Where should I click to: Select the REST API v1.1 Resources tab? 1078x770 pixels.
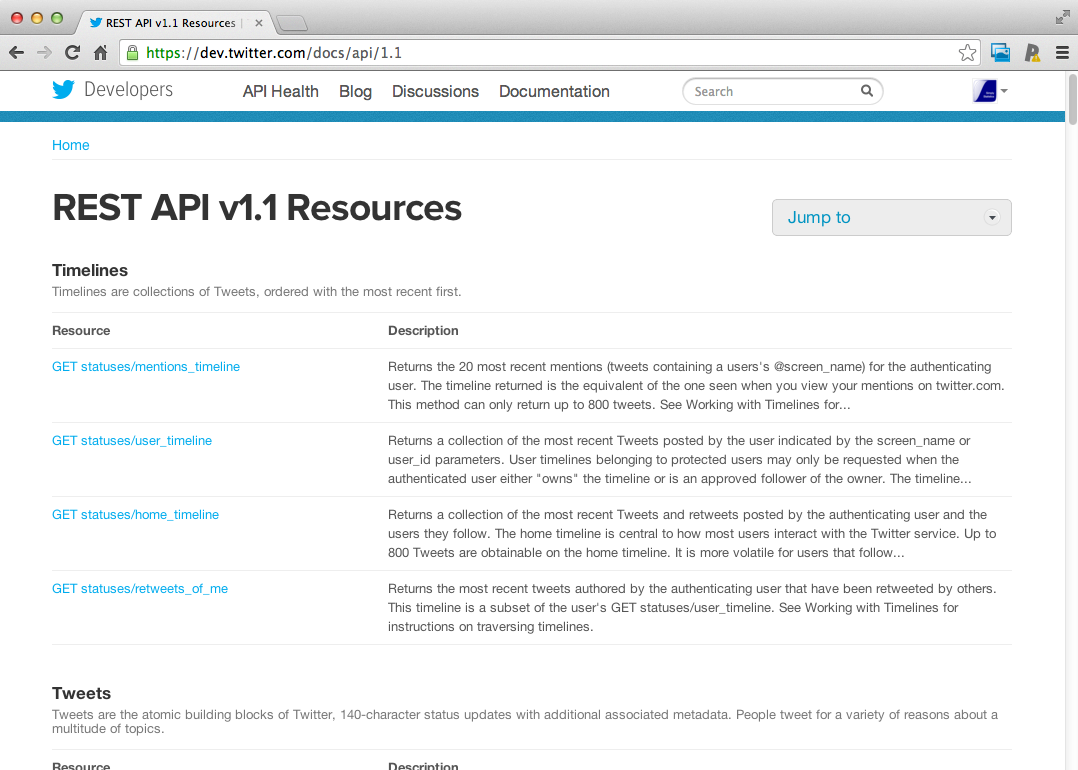pyautogui.click(x=175, y=23)
